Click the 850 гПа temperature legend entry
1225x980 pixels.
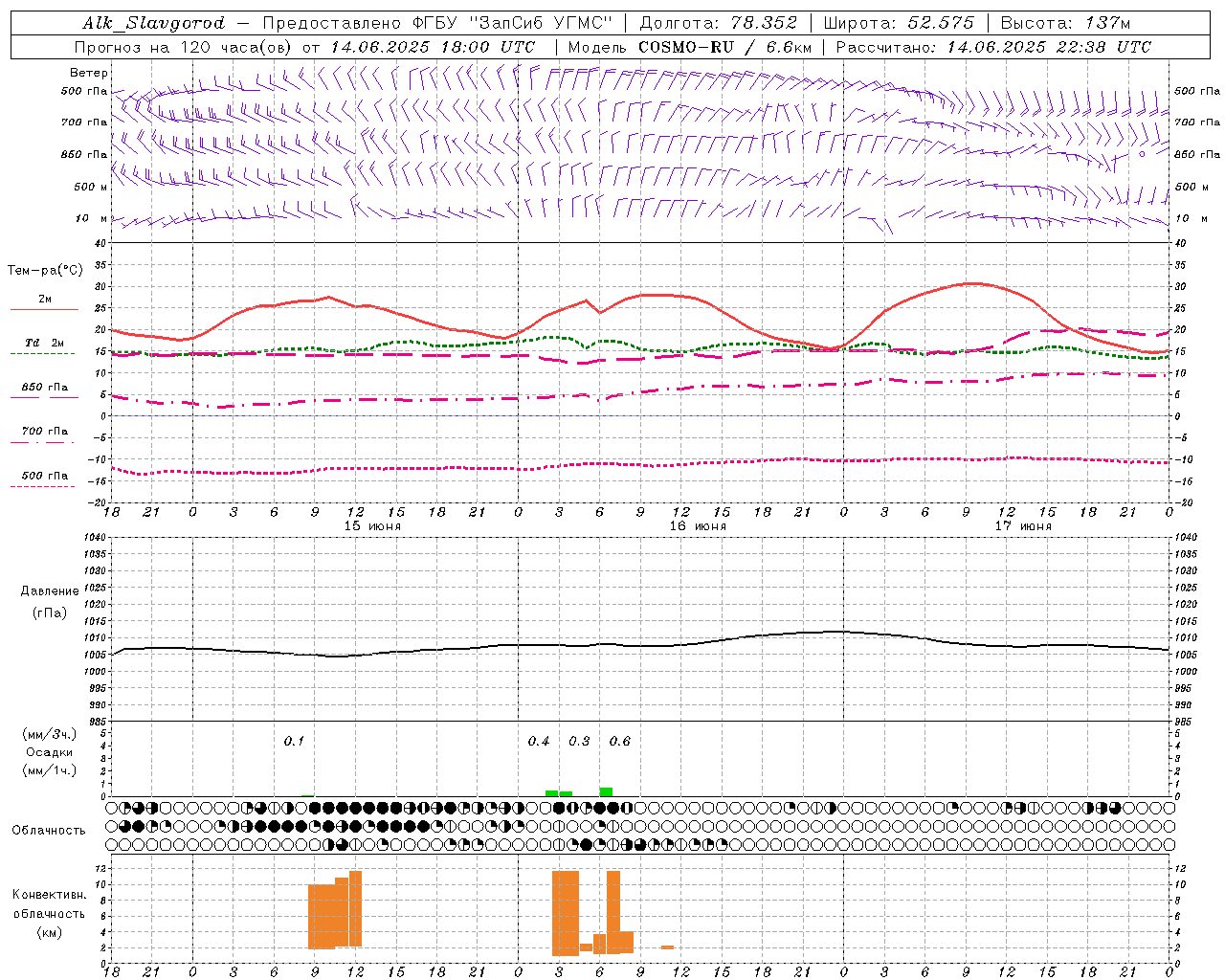coord(45,388)
